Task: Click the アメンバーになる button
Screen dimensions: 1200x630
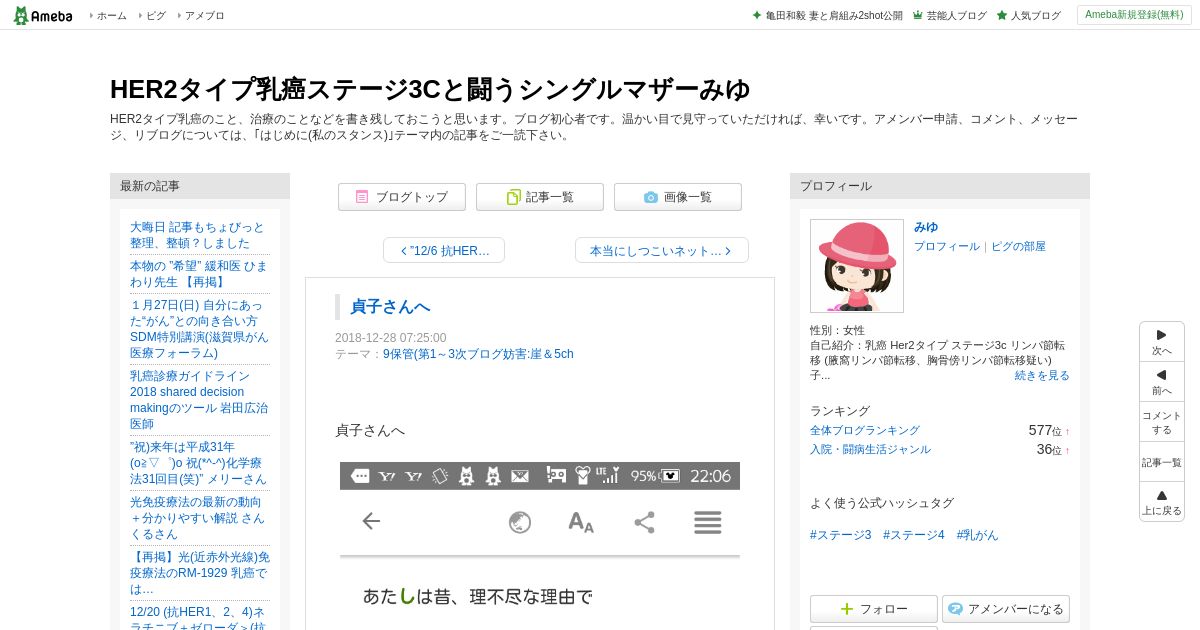Action: pyautogui.click(x=1006, y=609)
